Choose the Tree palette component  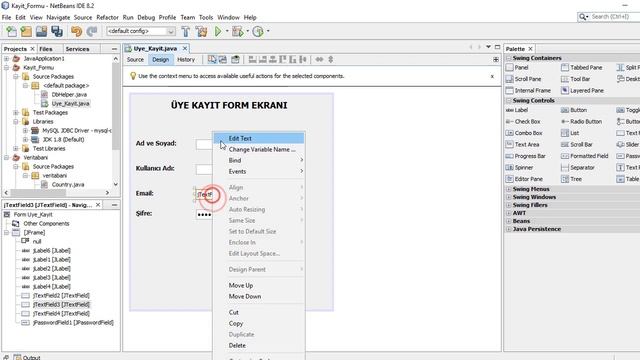click(x=571, y=179)
